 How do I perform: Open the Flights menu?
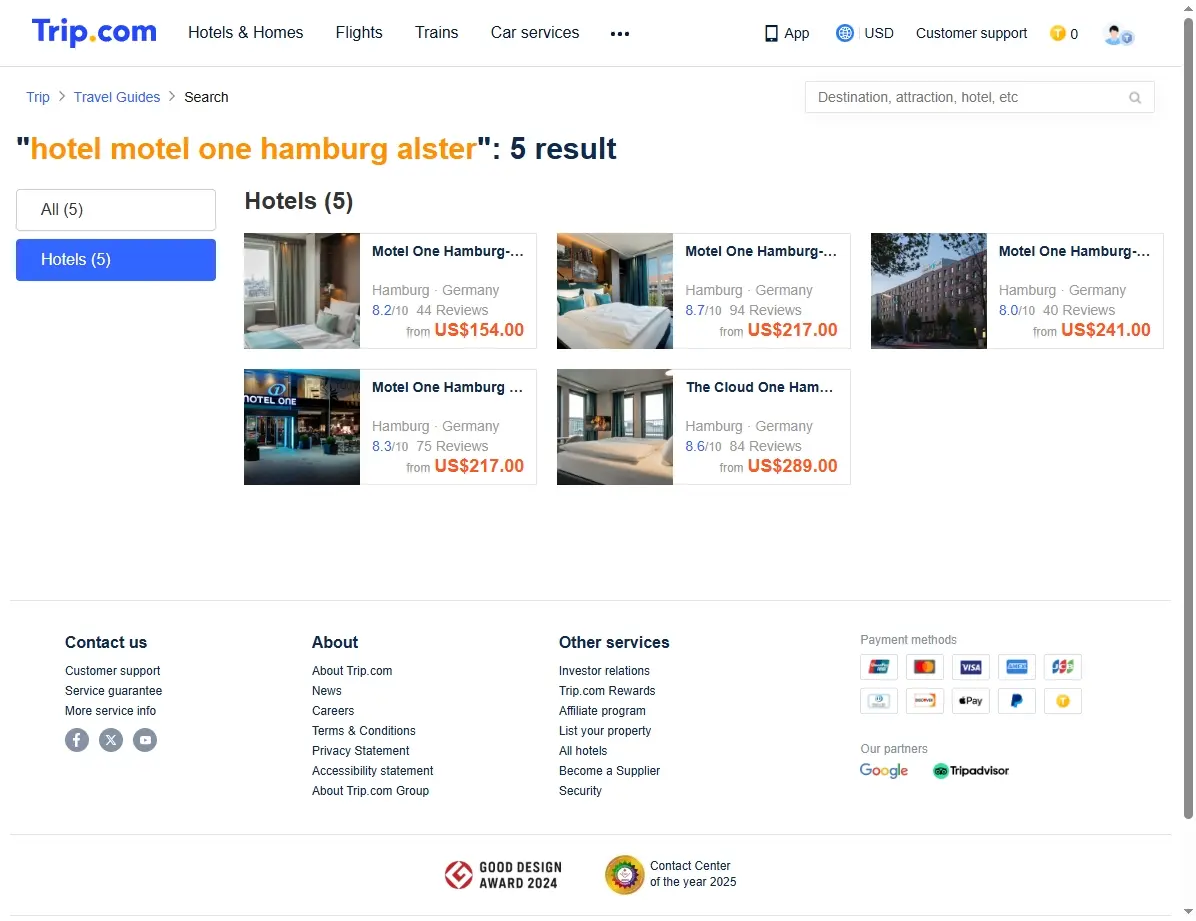coord(358,33)
